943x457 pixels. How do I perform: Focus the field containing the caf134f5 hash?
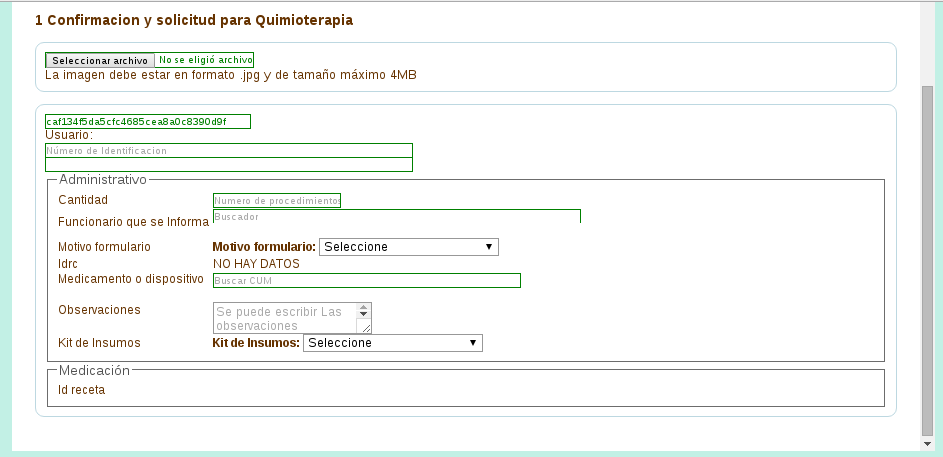click(x=148, y=122)
